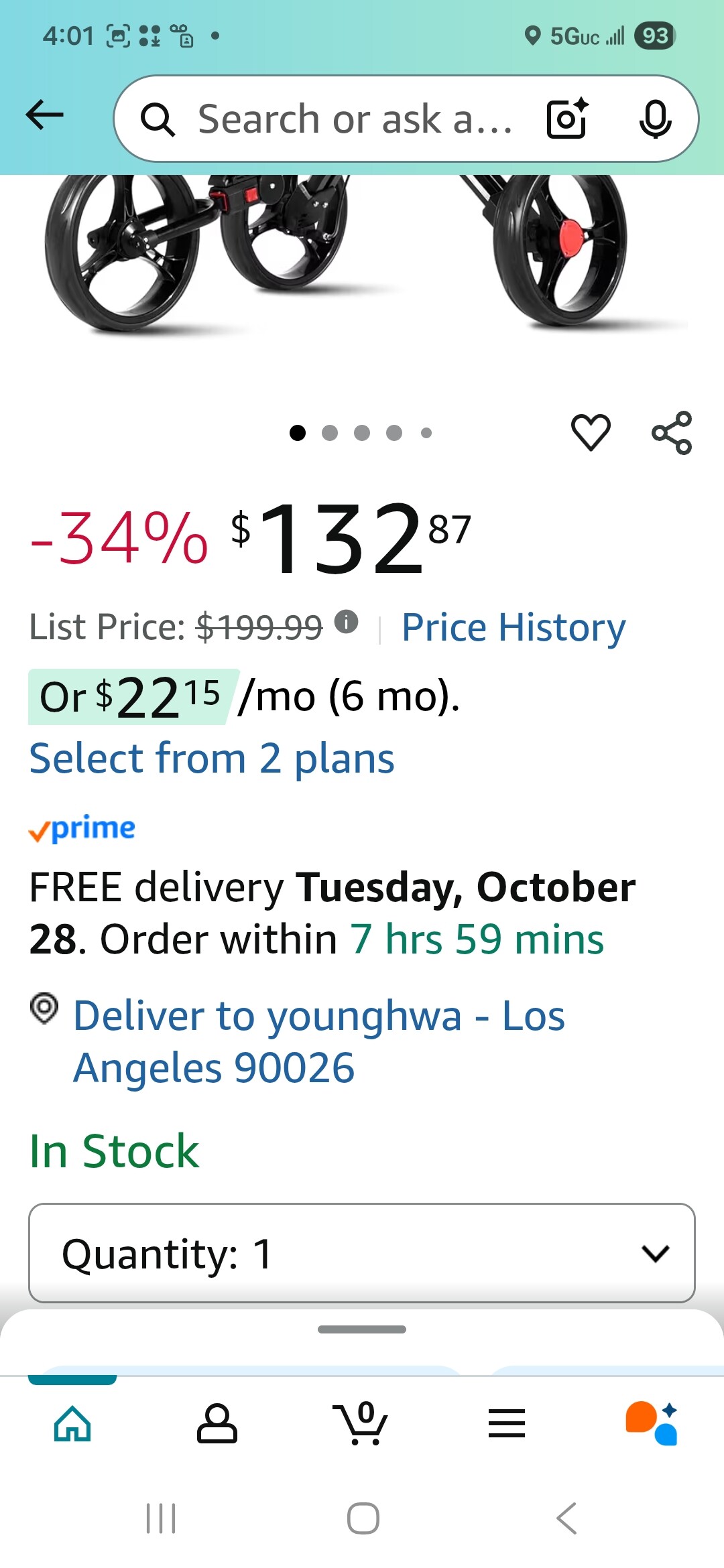This screenshot has height=1568, width=724.
Task: Tap the back arrow icon
Action: point(45,115)
